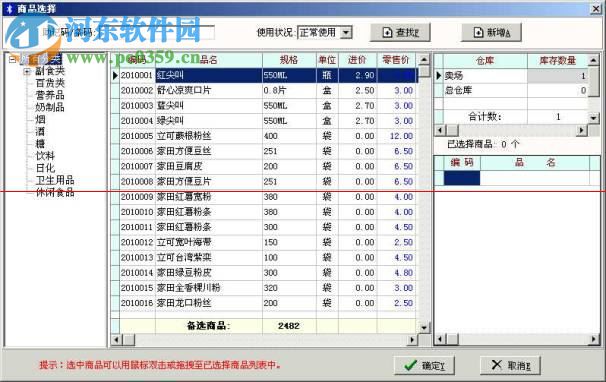Image resolution: width=606 pixels, height=382 pixels.
Task: Click warehouse panel horizontal scroll left arrow
Action: pyautogui.click(x=440, y=130)
